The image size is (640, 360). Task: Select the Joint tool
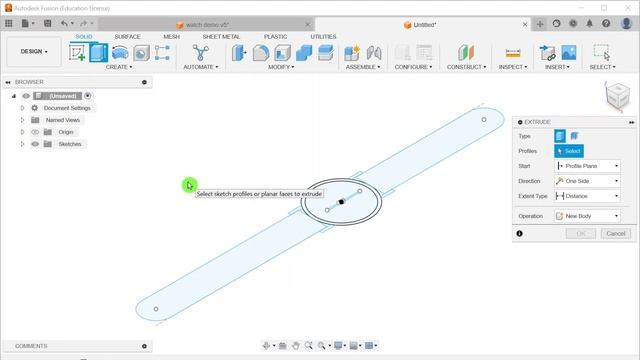pyautogui.click(x=373, y=53)
